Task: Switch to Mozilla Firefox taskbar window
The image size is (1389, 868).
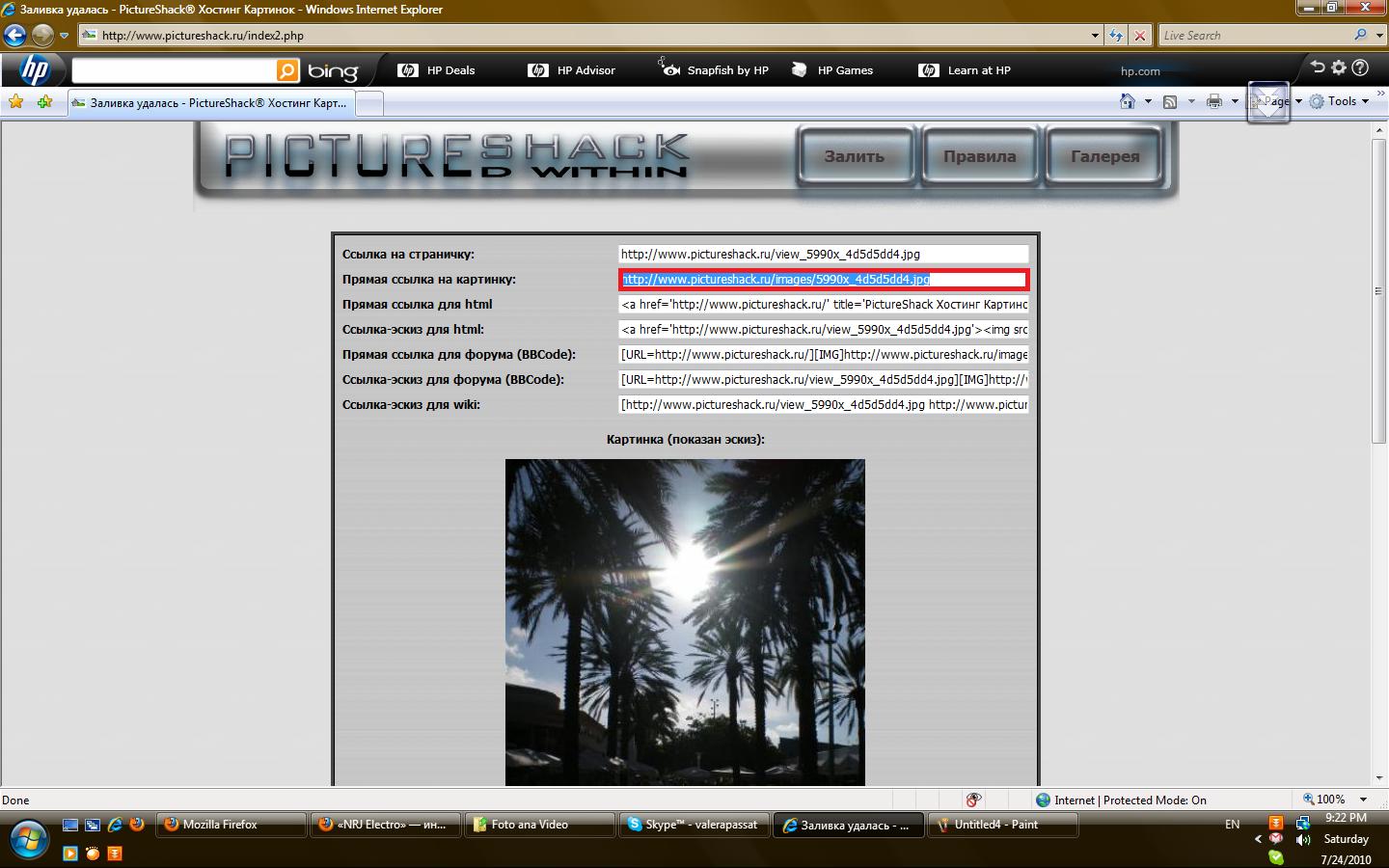Action: click(x=231, y=825)
